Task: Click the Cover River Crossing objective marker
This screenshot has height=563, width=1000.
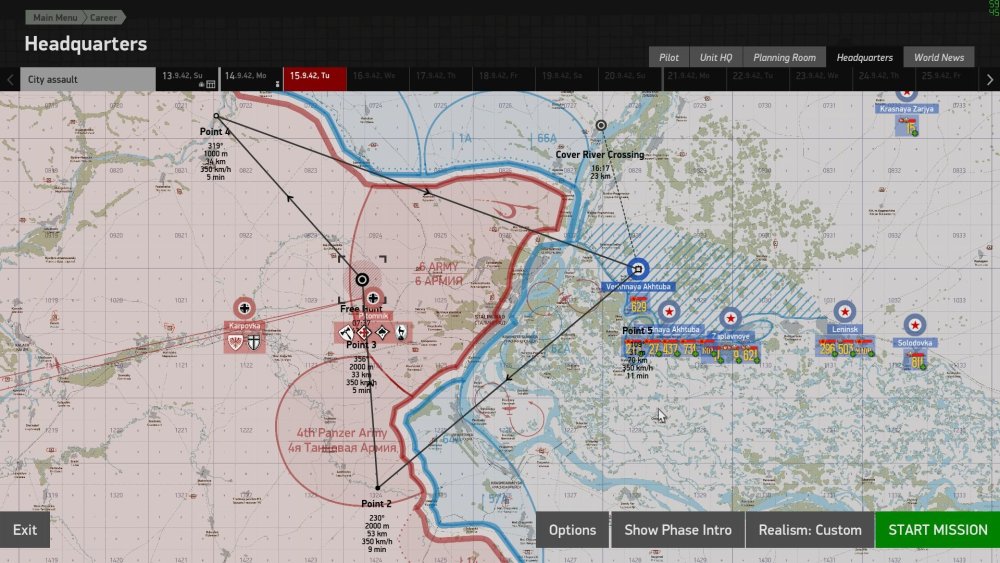Action: pos(601,126)
